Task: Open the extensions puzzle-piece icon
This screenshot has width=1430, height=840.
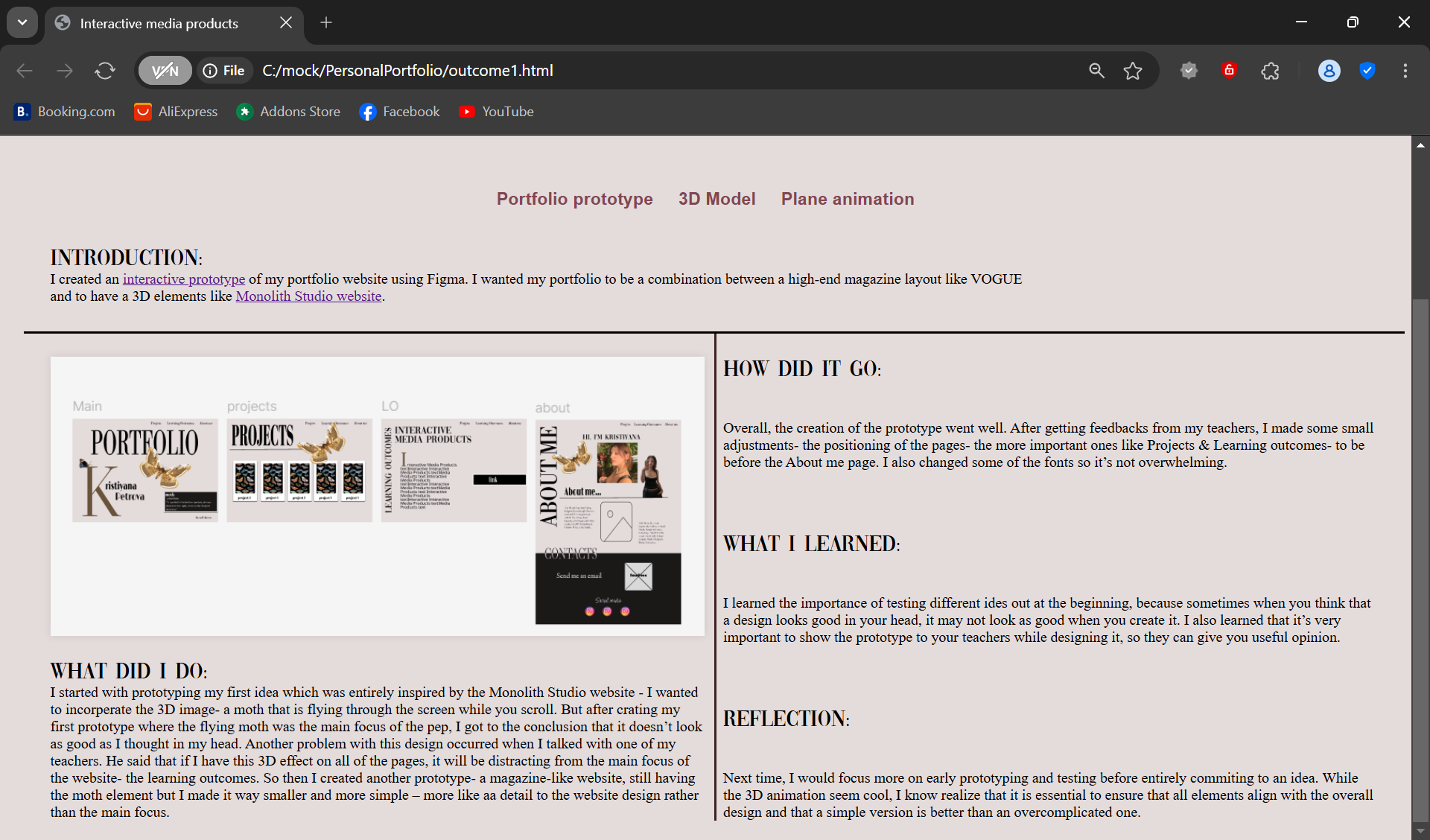Action: (1270, 71)
